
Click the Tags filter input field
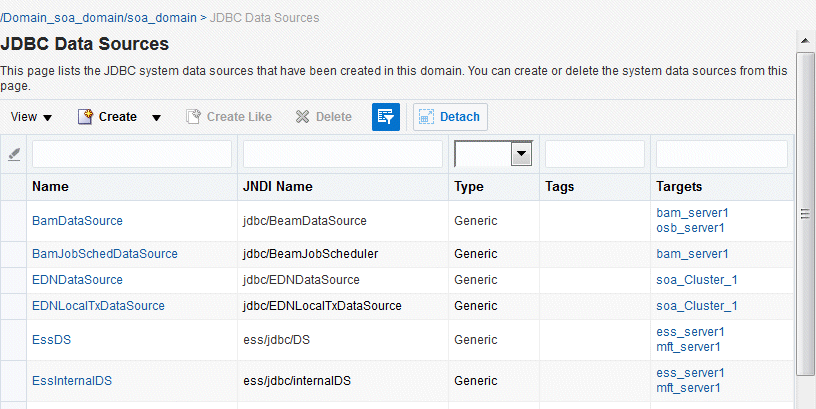point(595,154)
